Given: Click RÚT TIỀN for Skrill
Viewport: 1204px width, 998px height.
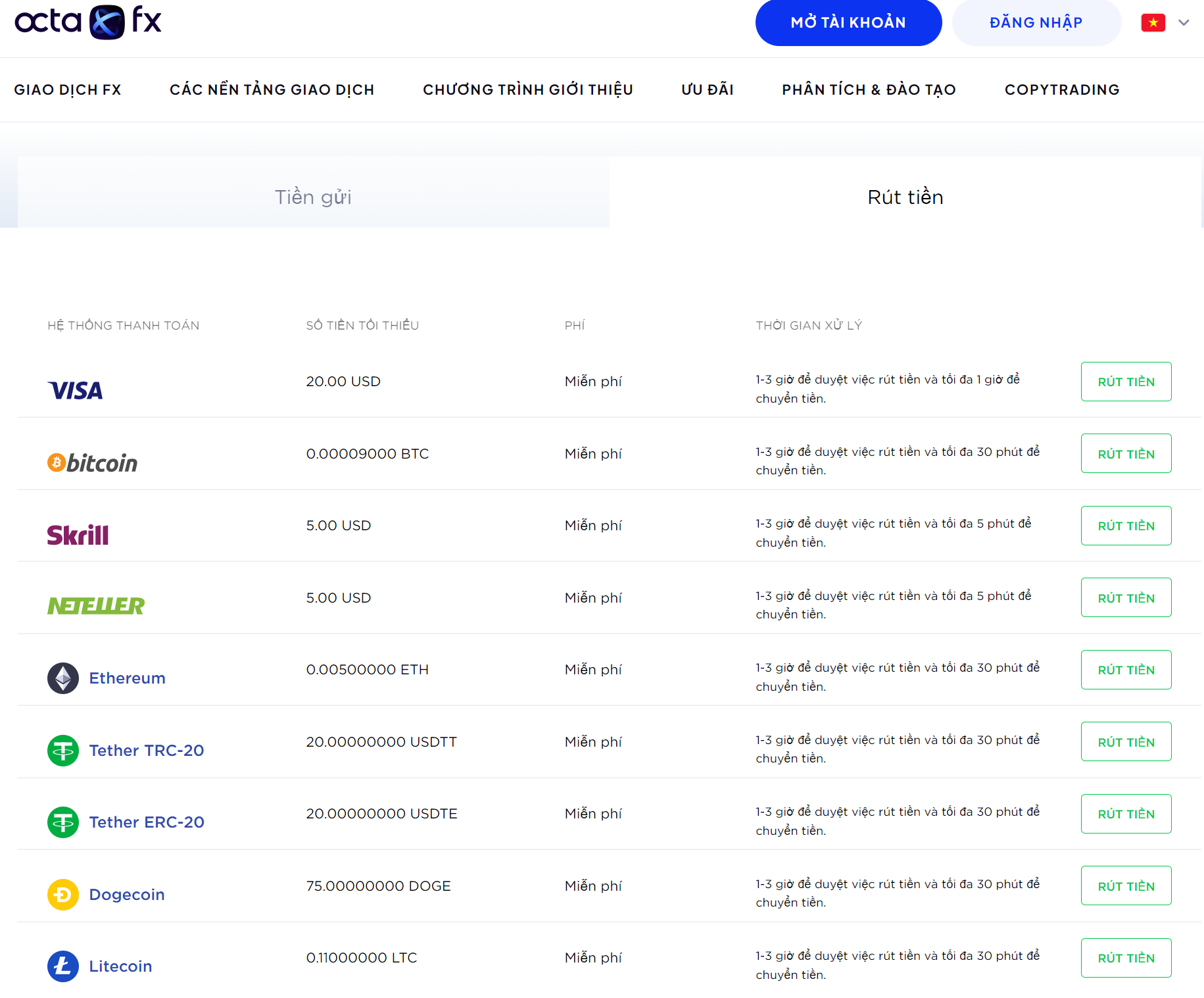Looking at the screenshot, I should [1126, 526].
